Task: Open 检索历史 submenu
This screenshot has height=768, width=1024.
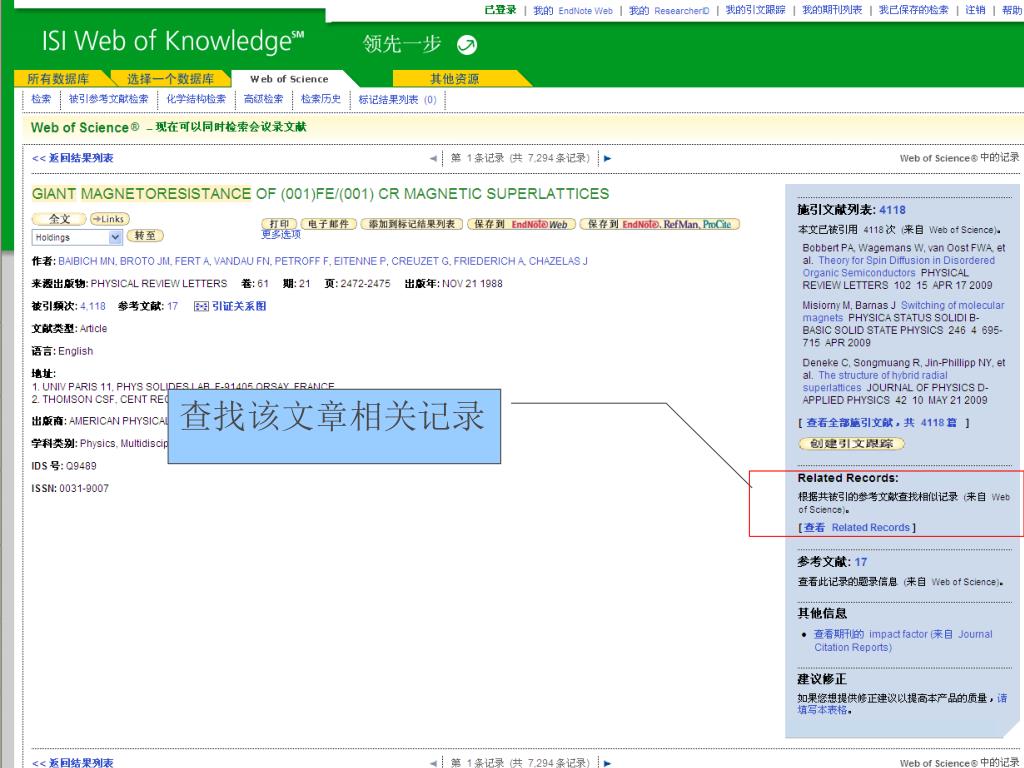Action: pos(321,99)
